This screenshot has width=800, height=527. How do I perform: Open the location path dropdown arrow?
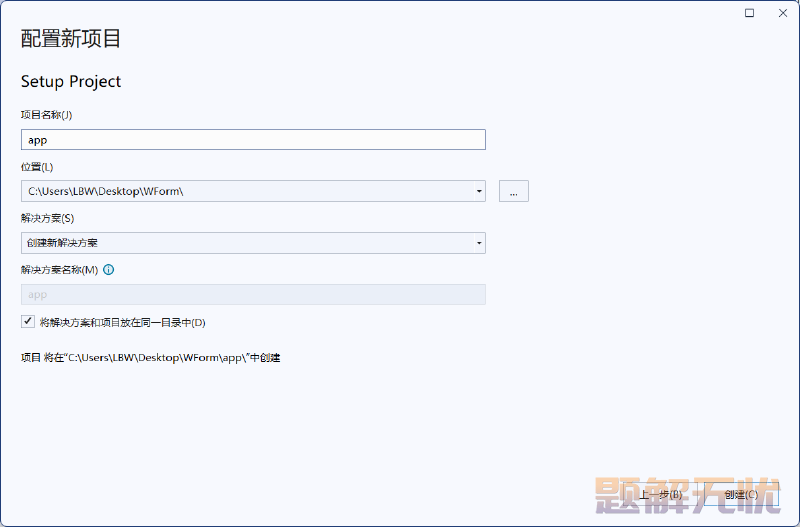coord(479,191)
